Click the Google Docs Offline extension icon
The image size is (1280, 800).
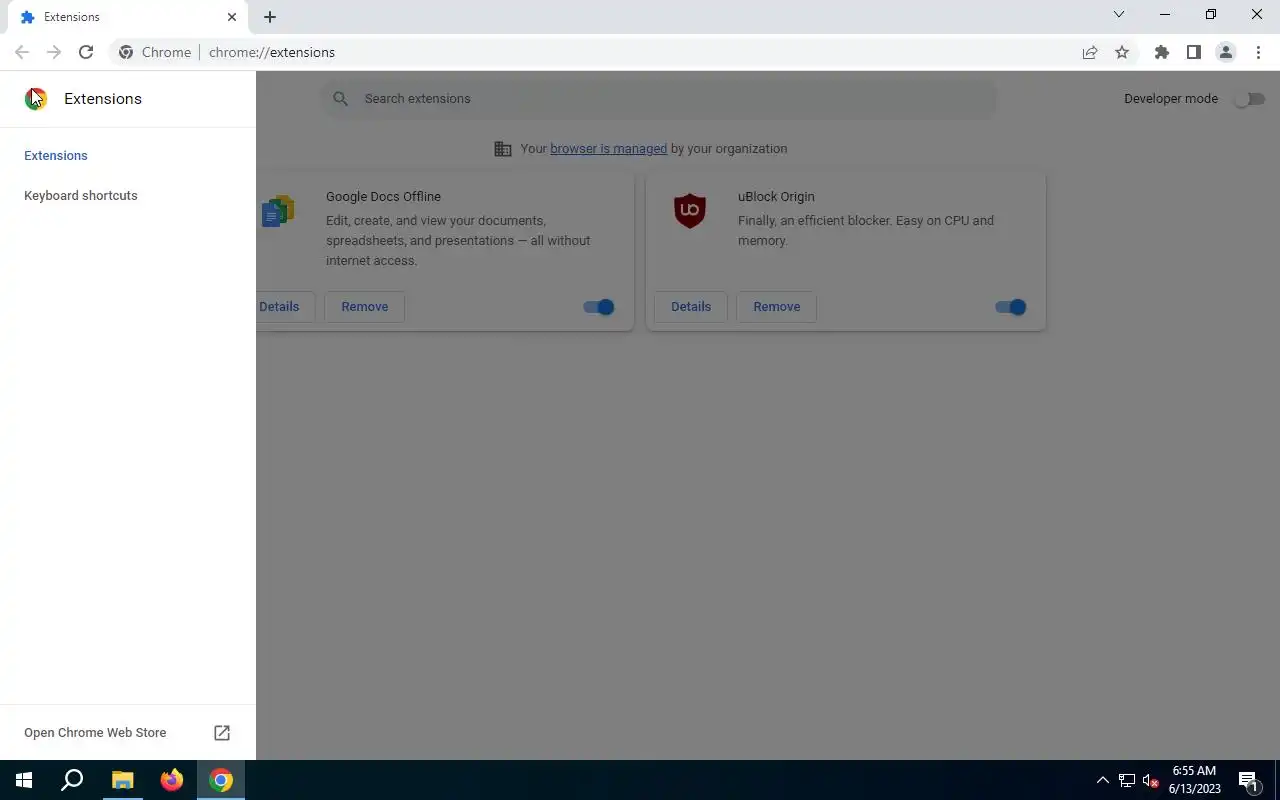pyautogui.click(x=277, y=211)
